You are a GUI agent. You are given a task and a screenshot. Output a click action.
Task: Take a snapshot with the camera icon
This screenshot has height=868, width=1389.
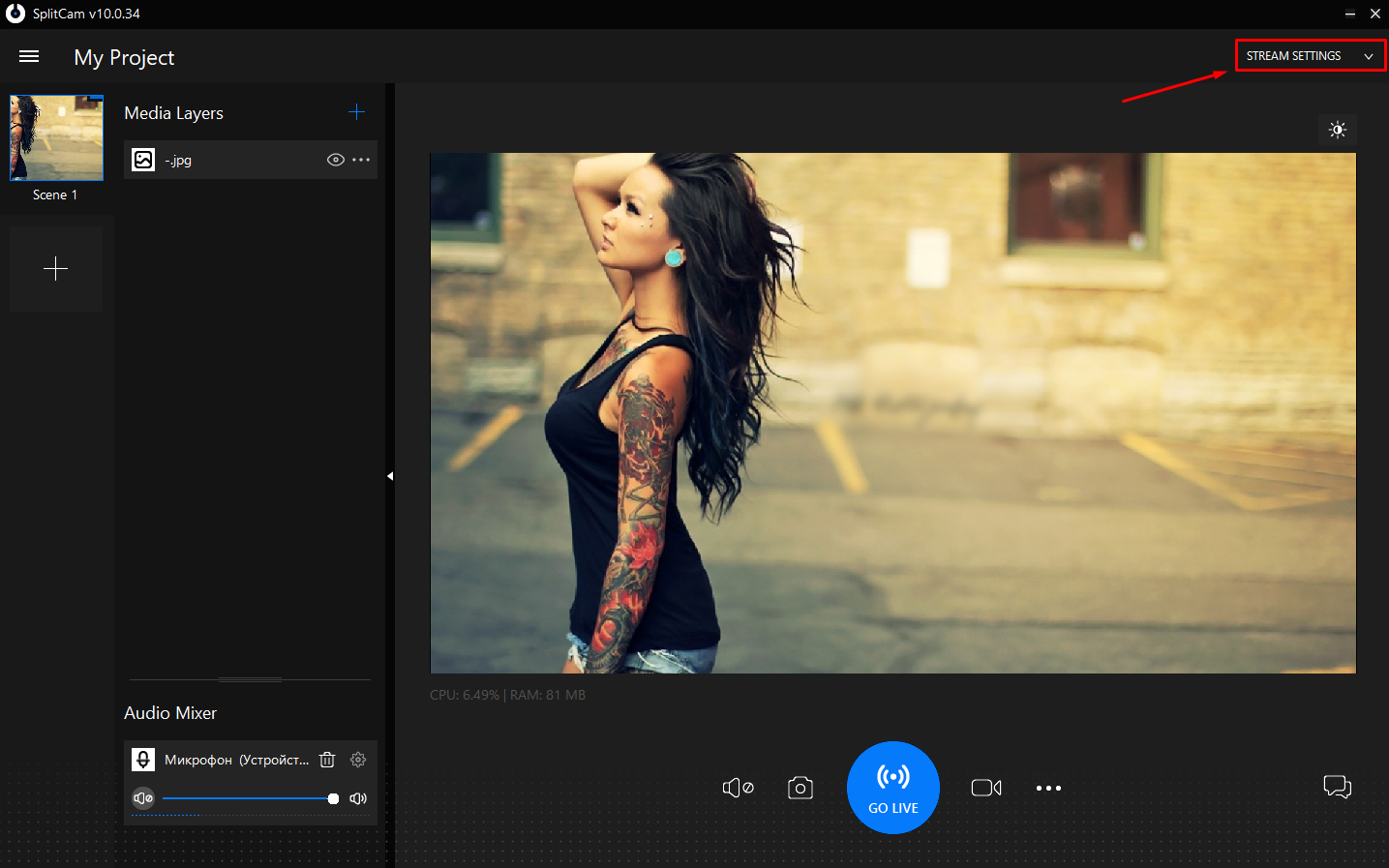pos(800,788)
